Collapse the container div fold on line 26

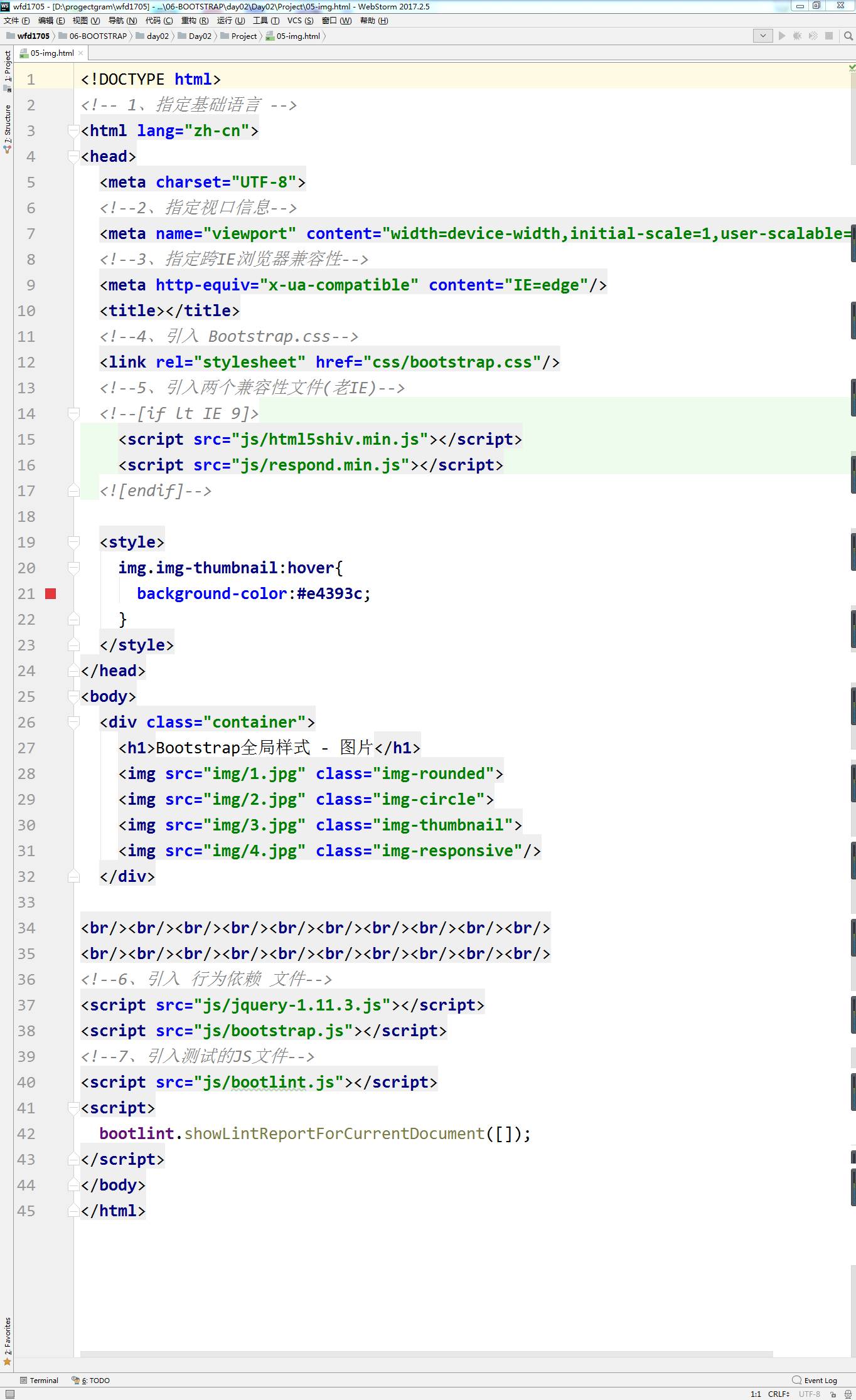[x=73, y=722]
